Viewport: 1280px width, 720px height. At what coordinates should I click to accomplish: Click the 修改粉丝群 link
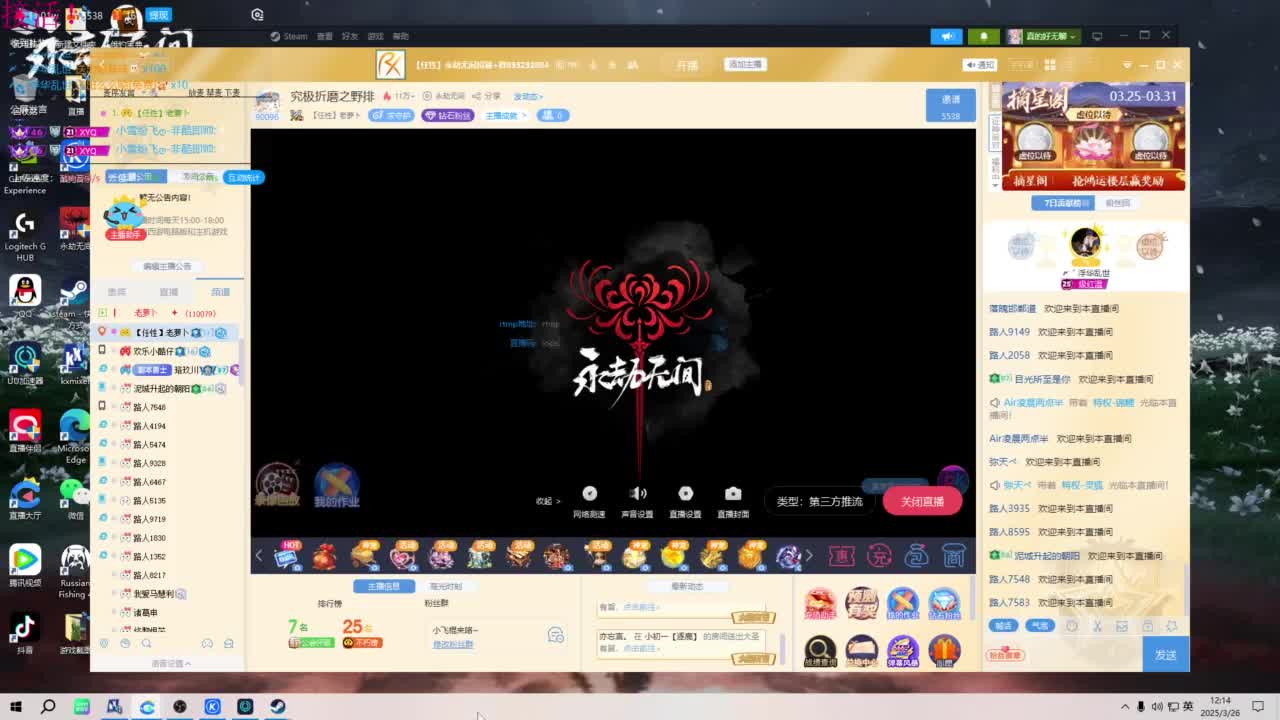click(453, 644)
